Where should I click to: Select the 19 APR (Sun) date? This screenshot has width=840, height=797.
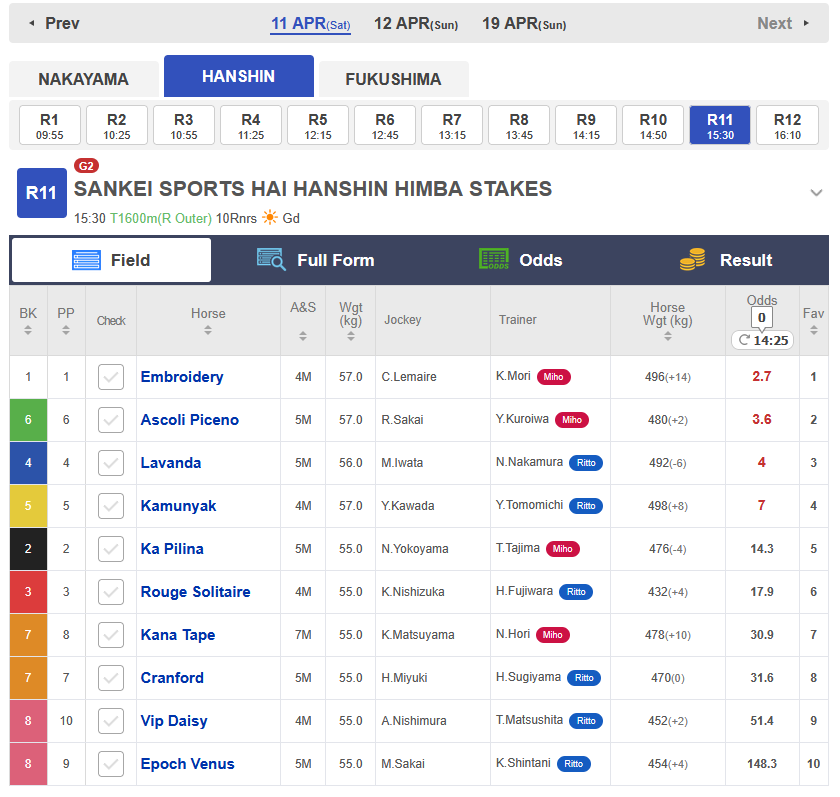(x=524, y=24)
